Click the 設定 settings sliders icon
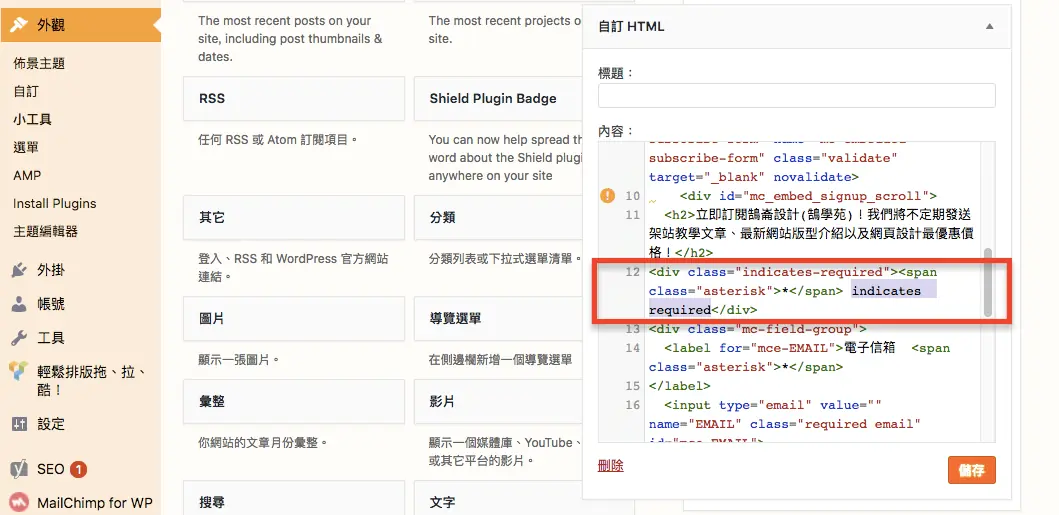This screenshot has height=515, width=1059. 19,425
